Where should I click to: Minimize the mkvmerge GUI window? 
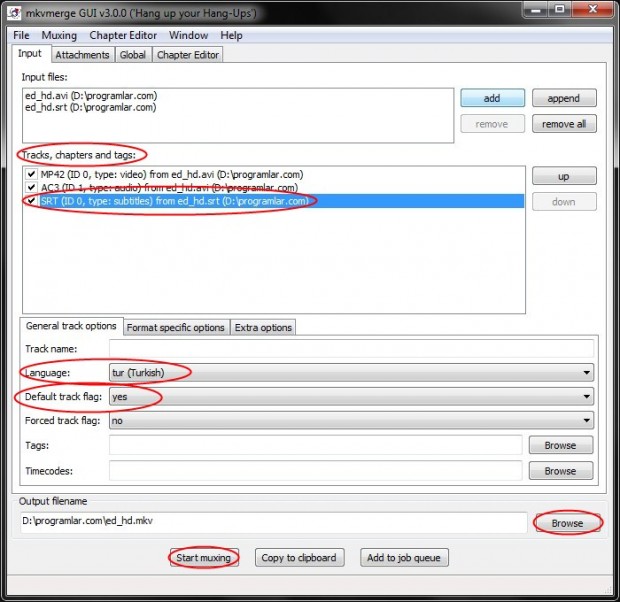pos(536,9)
